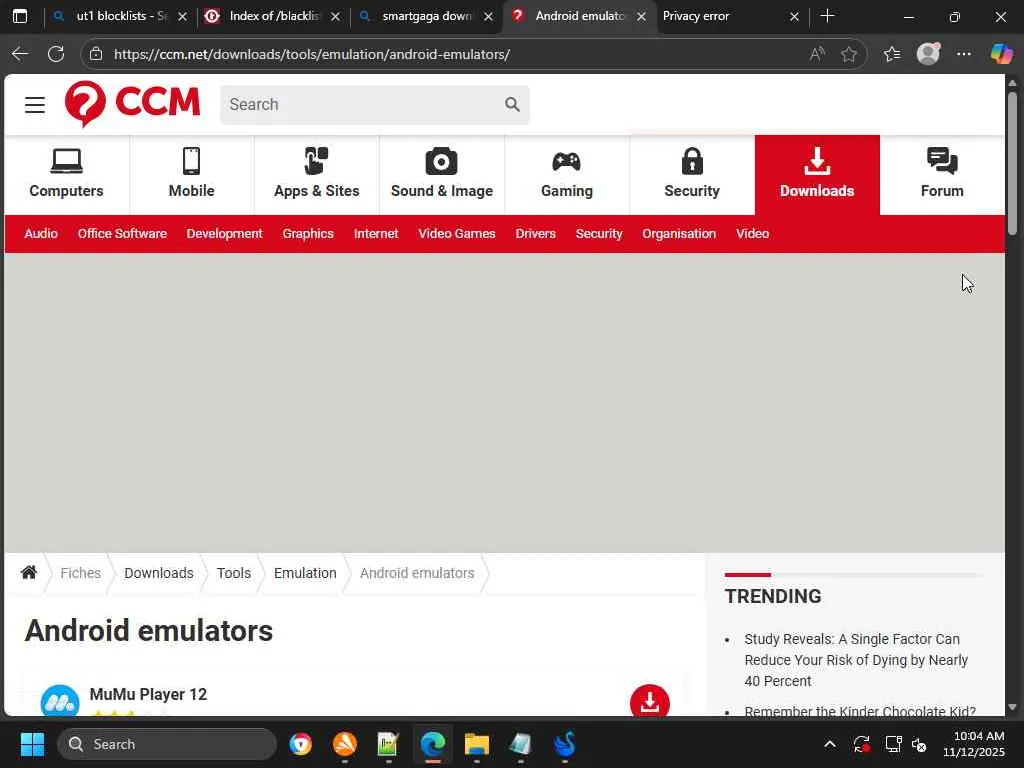
Task: Open the Computers section
Action: coord(67,174)
